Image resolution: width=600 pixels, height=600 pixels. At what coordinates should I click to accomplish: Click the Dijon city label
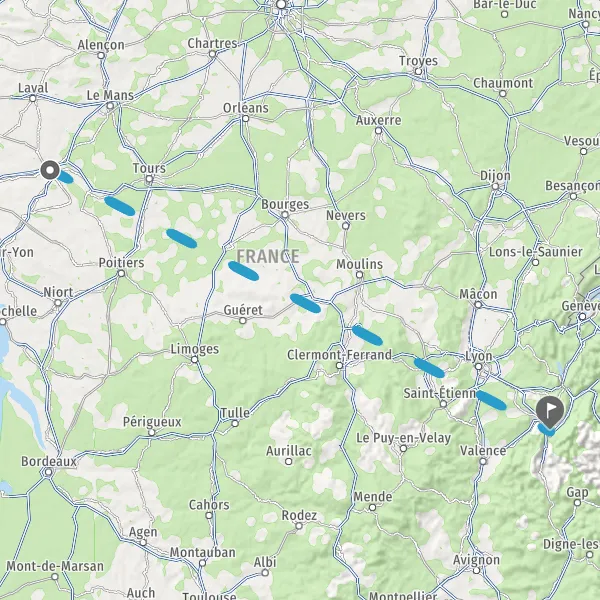tap(495, 176)
